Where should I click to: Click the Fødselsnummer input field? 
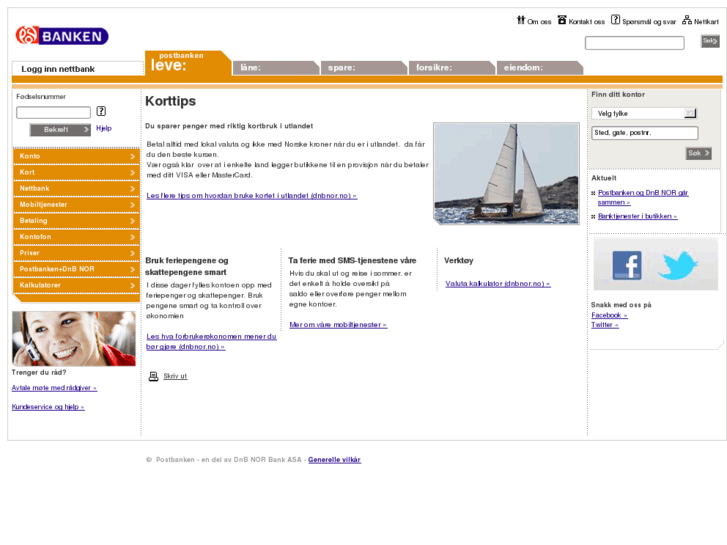pos(53,113)
